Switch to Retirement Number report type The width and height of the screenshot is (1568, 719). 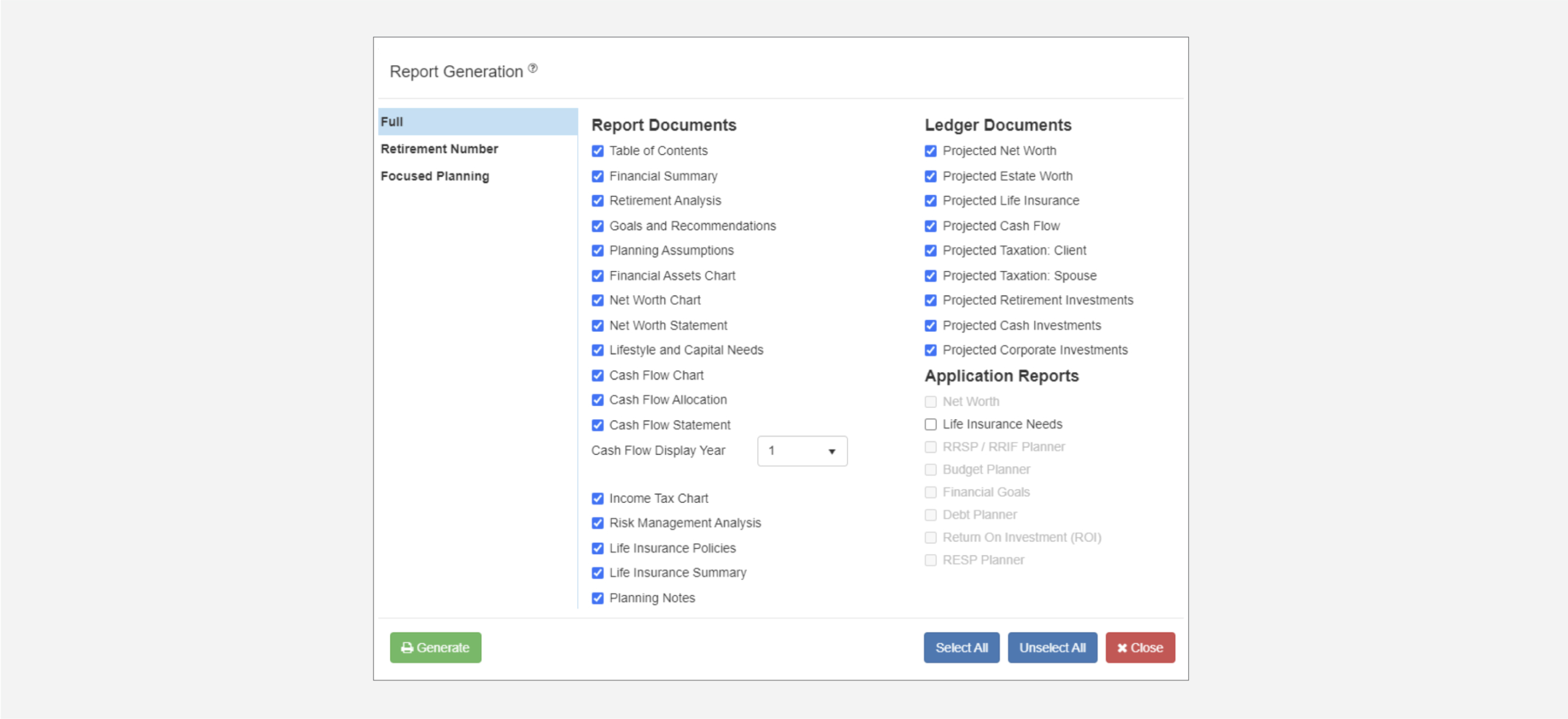click(x=439, y=149)
